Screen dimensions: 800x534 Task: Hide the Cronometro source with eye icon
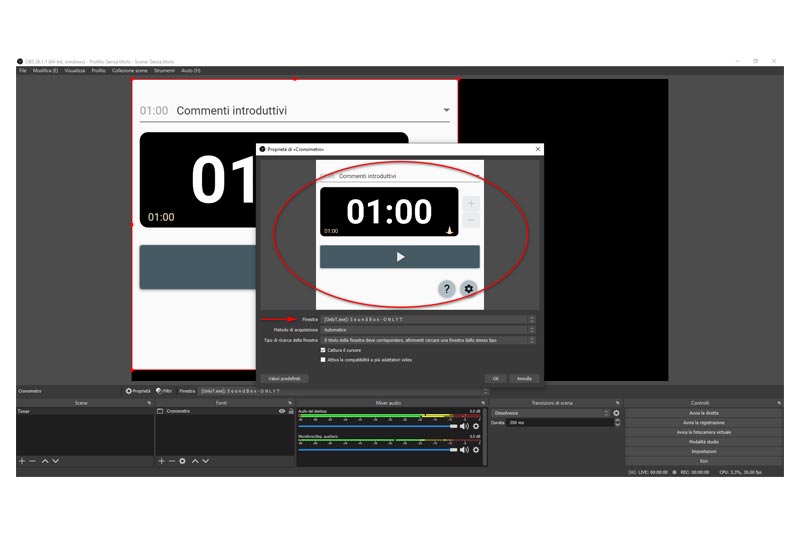[282, 411]
